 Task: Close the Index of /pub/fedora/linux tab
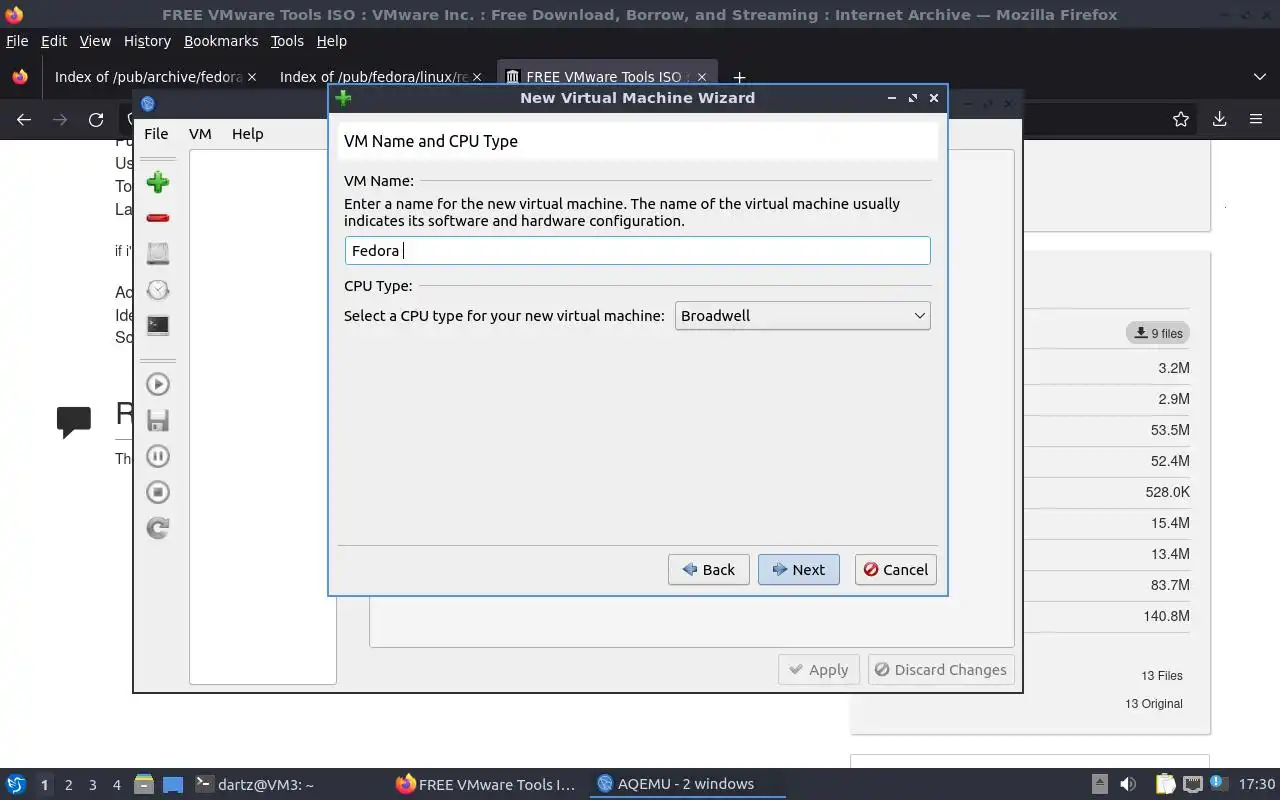click(477, 77)
